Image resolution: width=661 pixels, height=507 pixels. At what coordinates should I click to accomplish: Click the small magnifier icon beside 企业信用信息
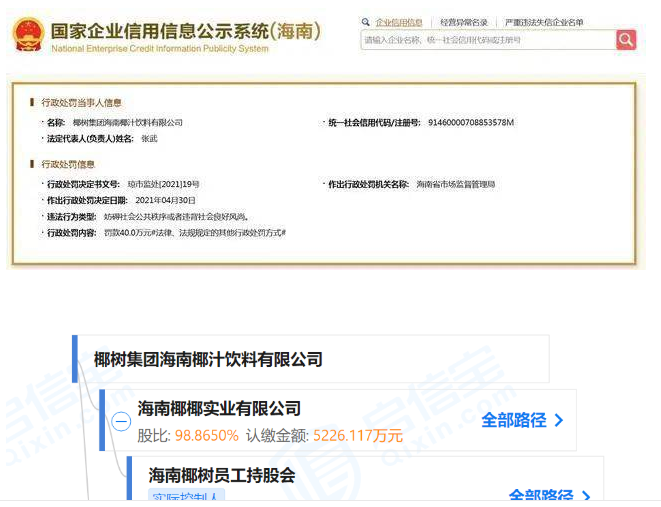coord(365,22)
